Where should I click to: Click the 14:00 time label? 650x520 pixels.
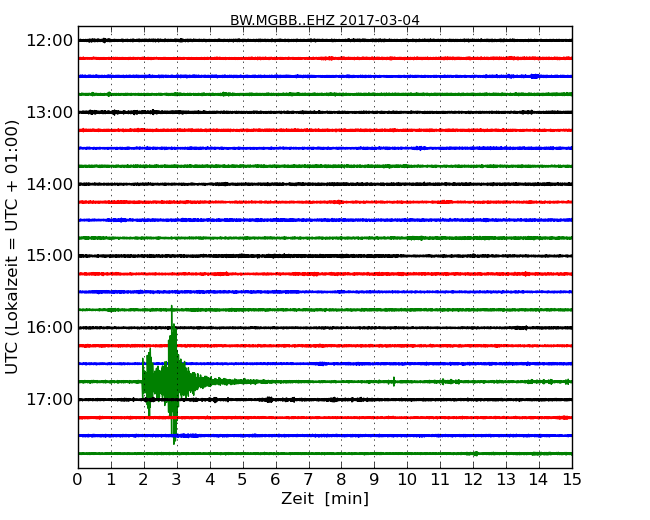(x=49, y=184)
